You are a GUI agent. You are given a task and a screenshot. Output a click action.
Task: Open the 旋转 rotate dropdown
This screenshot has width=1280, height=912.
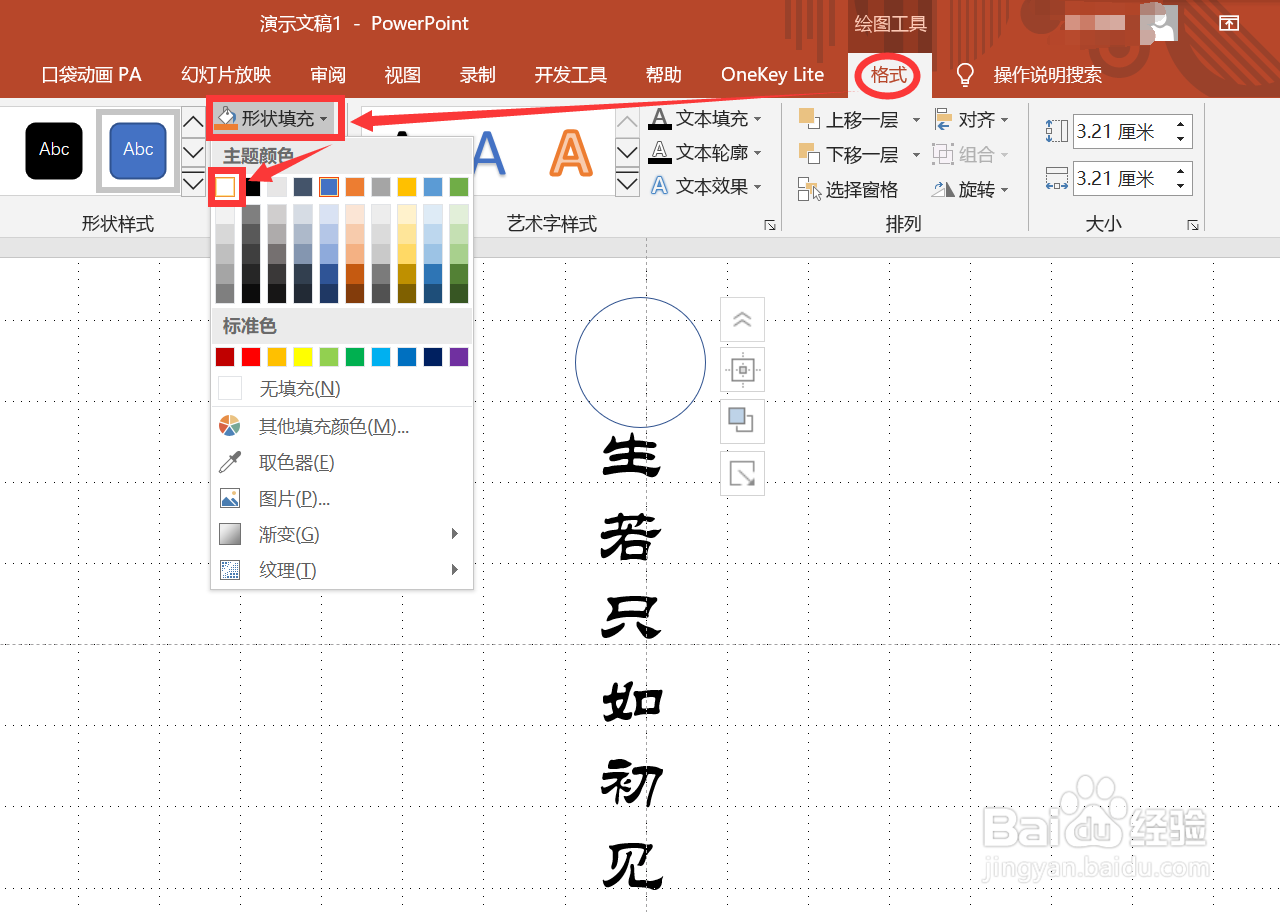click(971, 190)
